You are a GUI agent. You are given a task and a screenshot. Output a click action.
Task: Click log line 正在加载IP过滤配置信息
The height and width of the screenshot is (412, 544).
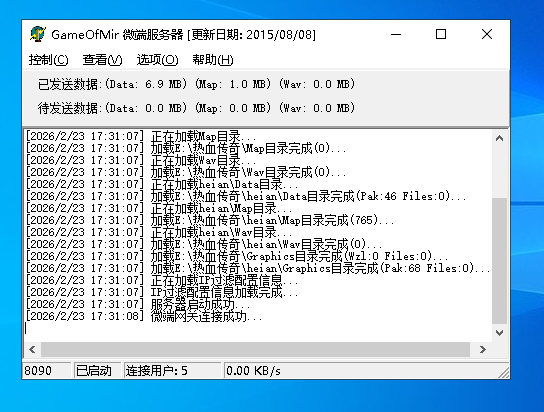162,280
